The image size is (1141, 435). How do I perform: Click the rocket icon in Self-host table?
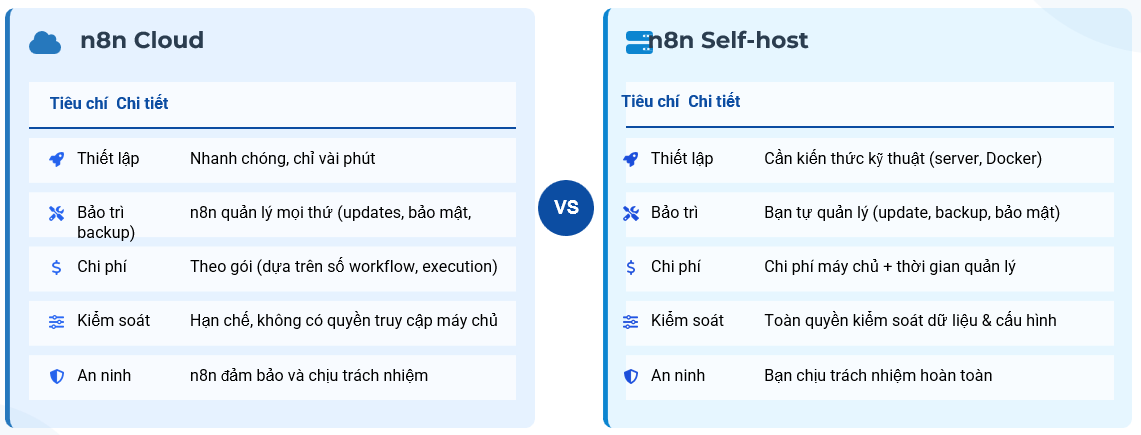[x=630, y=159]
